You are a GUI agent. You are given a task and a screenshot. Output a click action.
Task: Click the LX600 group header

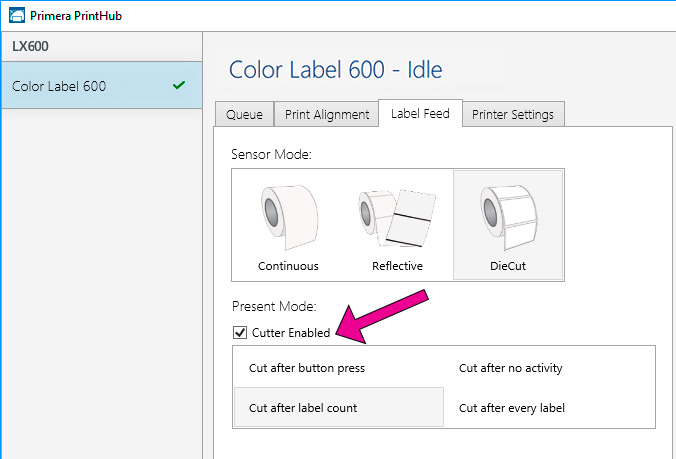point(102,46)
